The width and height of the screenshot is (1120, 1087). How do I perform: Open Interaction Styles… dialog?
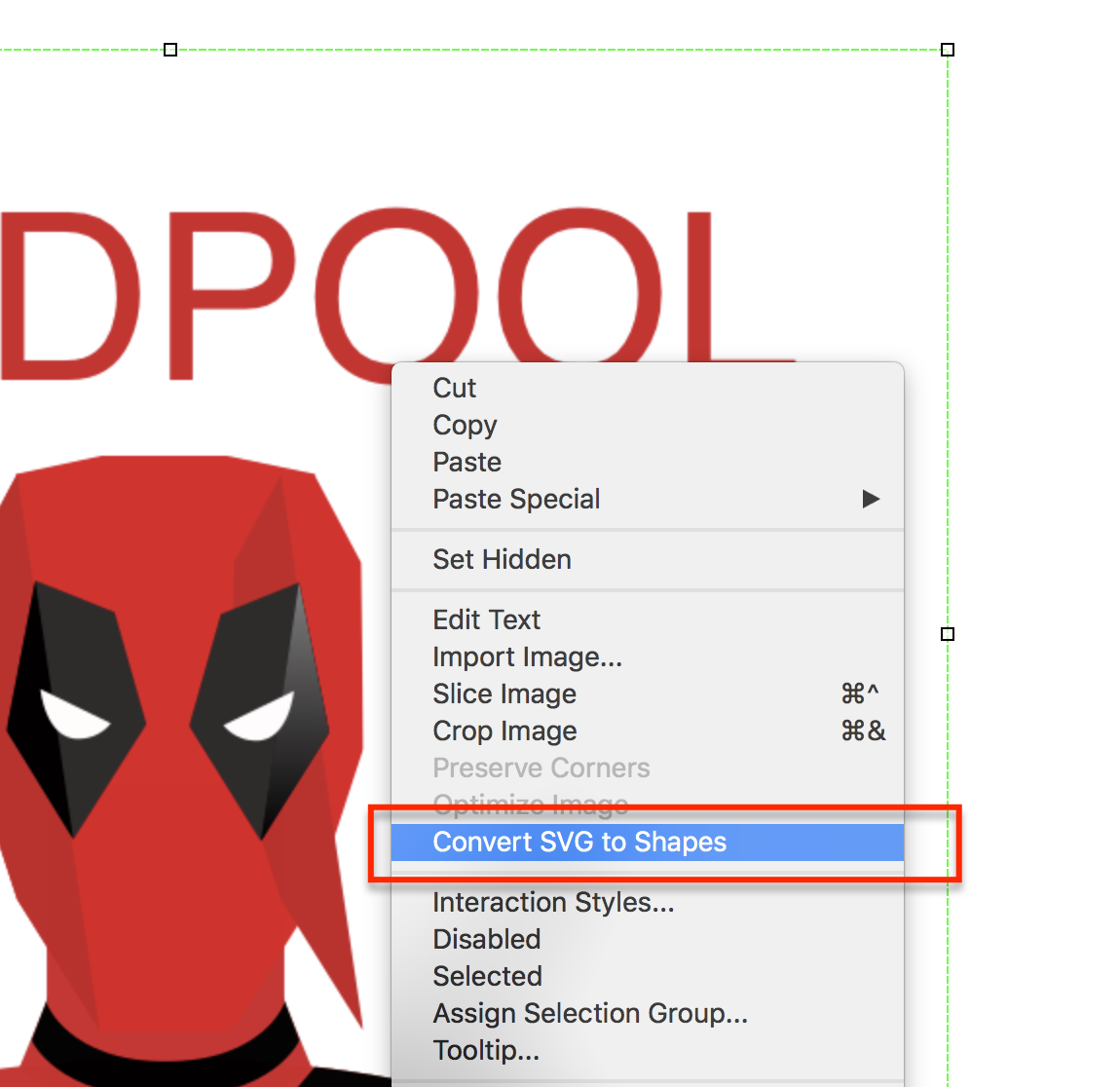(x=647, y=903)
